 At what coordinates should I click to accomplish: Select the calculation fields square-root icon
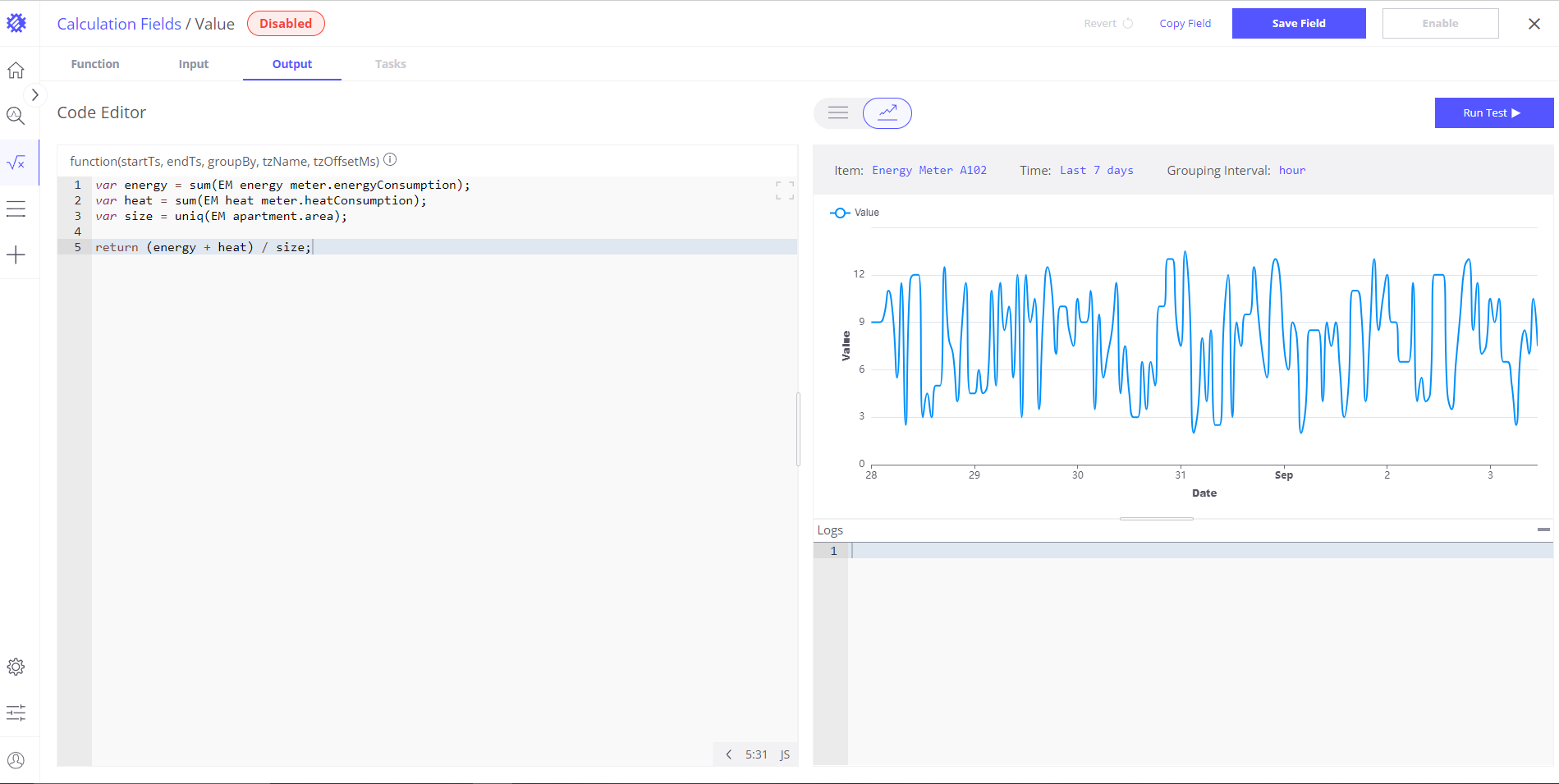(16, 163)
